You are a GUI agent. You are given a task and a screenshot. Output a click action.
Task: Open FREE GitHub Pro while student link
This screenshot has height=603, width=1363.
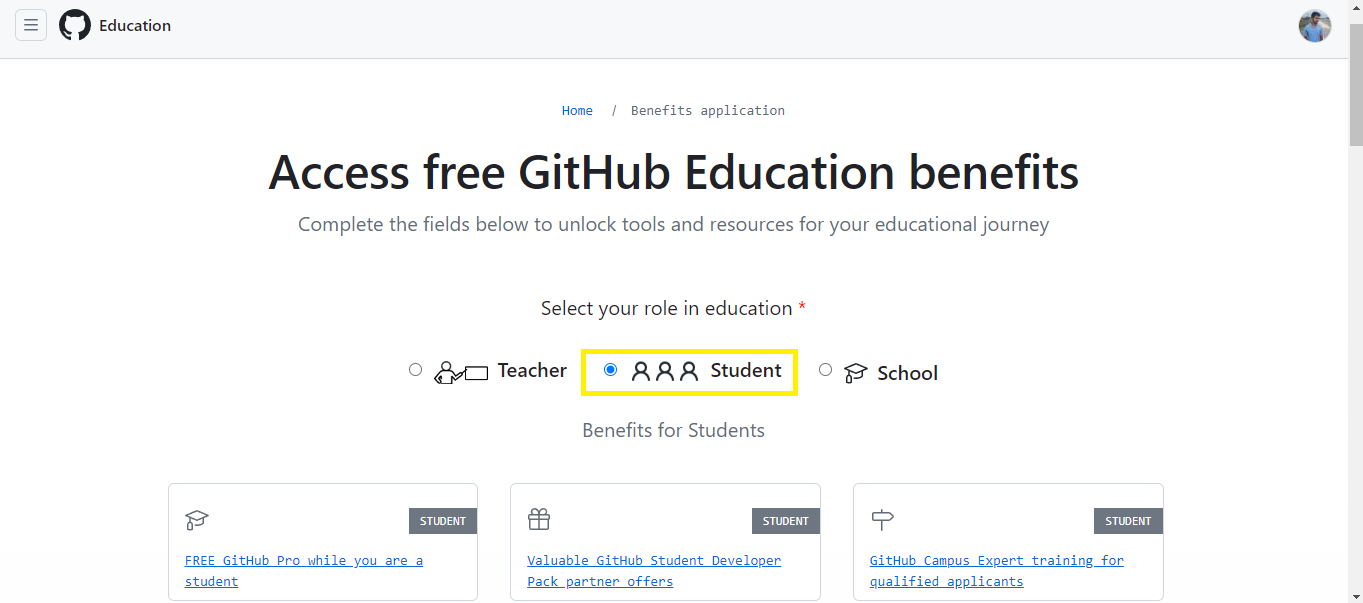click(303, 561)
